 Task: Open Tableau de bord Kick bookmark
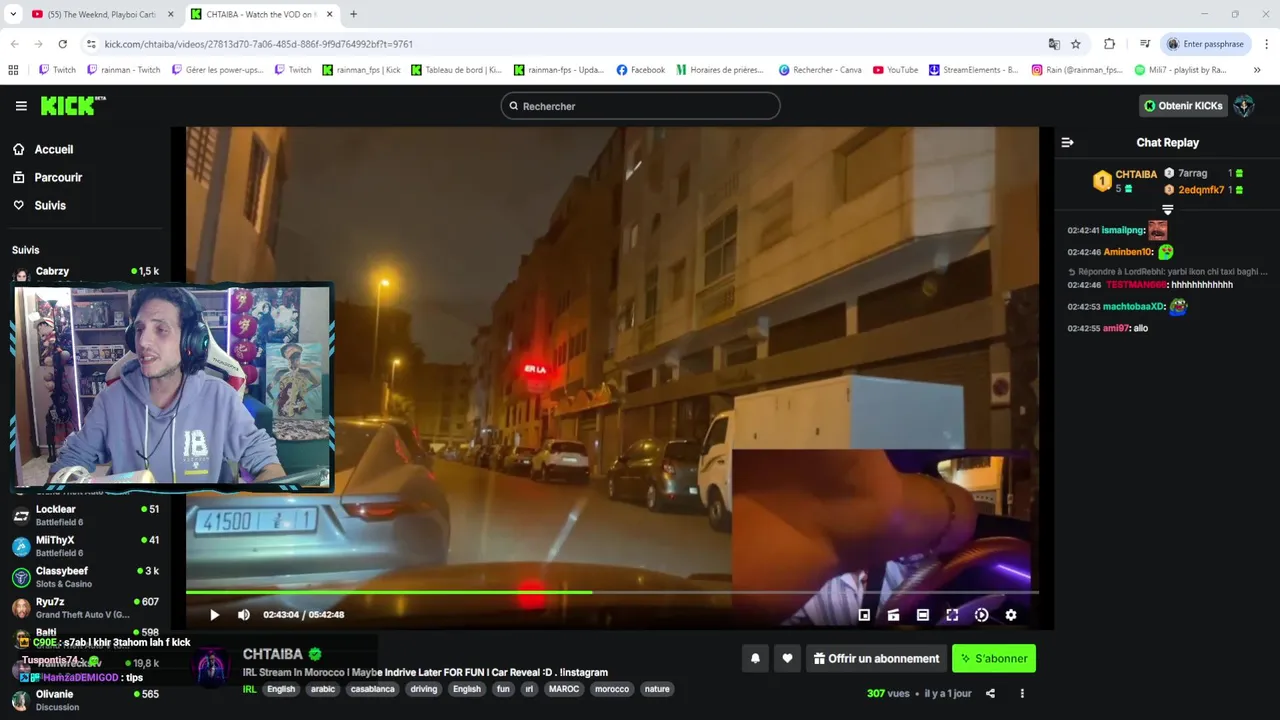pyautogui.click(x=456, y=70)
